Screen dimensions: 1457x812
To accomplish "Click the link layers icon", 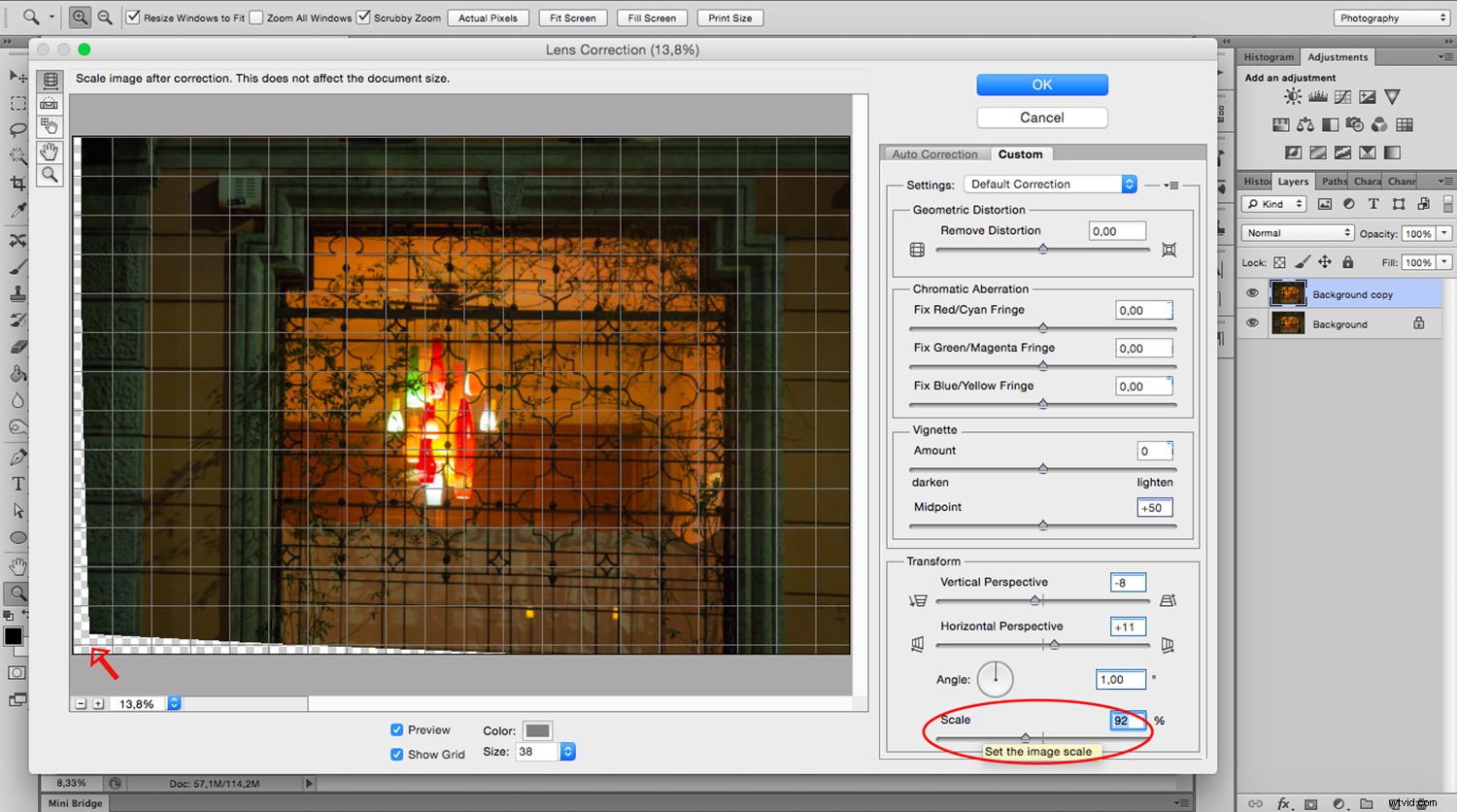I will click(x=1255, y=803).
